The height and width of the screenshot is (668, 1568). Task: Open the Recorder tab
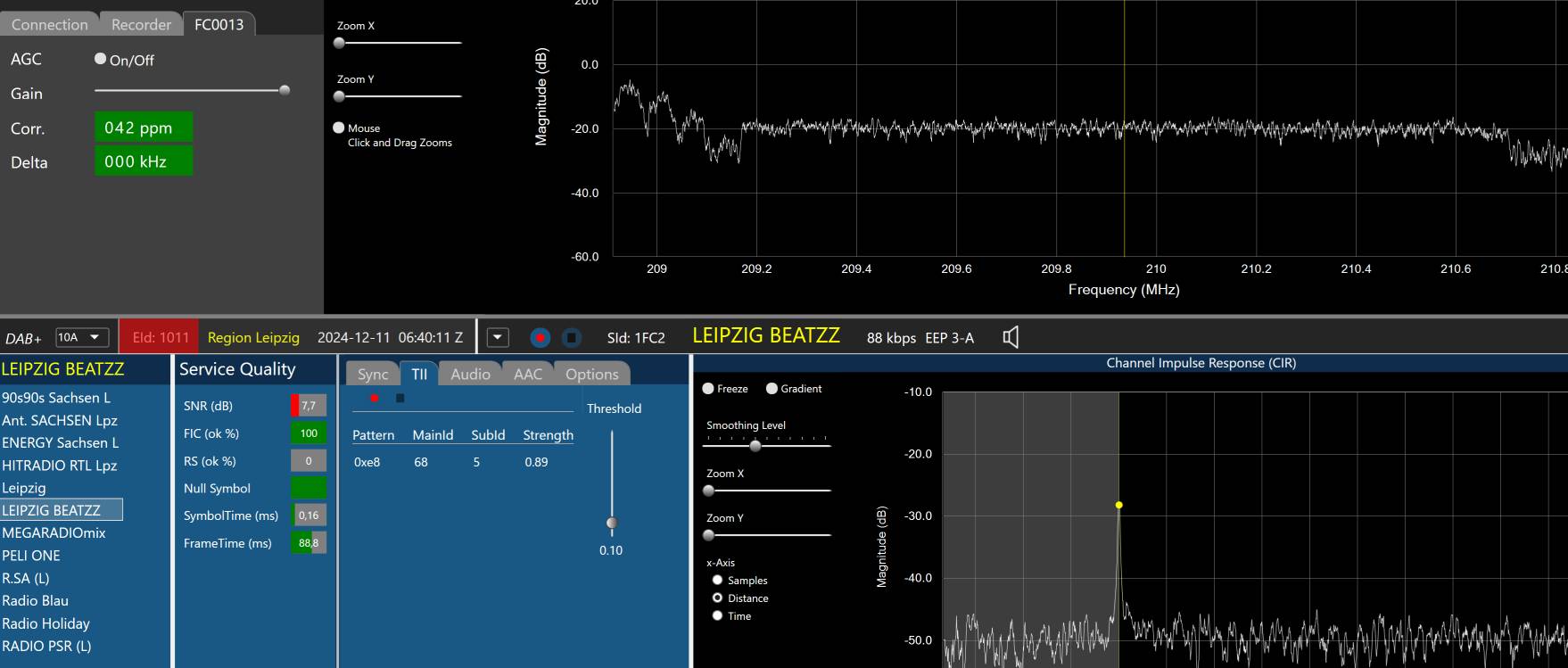click(x=141, y=24)
